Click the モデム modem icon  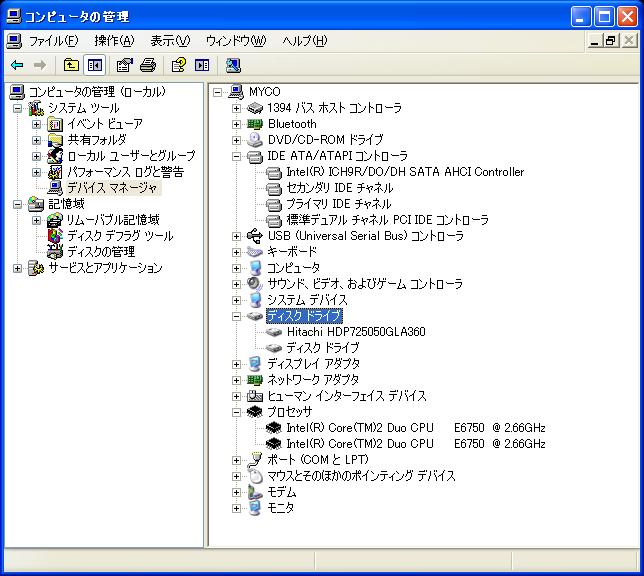(x=255, y=492)
